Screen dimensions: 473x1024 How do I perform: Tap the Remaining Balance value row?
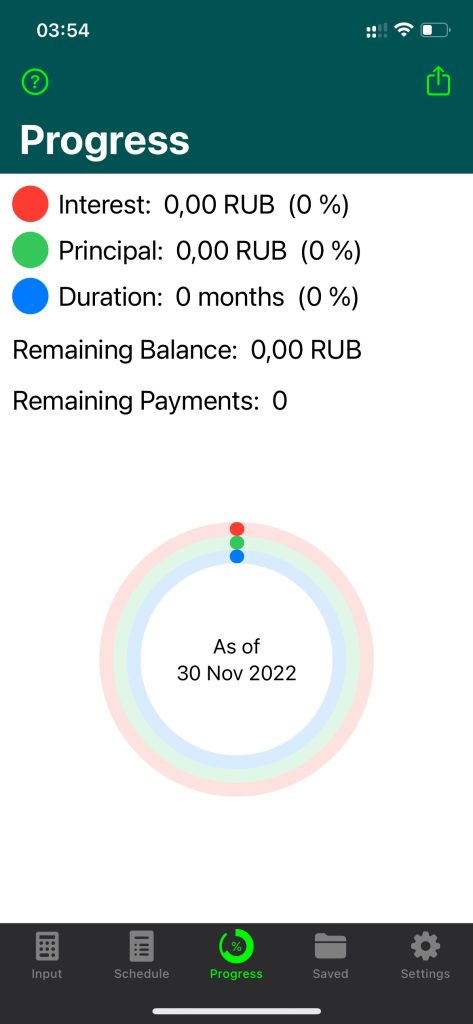187,351
